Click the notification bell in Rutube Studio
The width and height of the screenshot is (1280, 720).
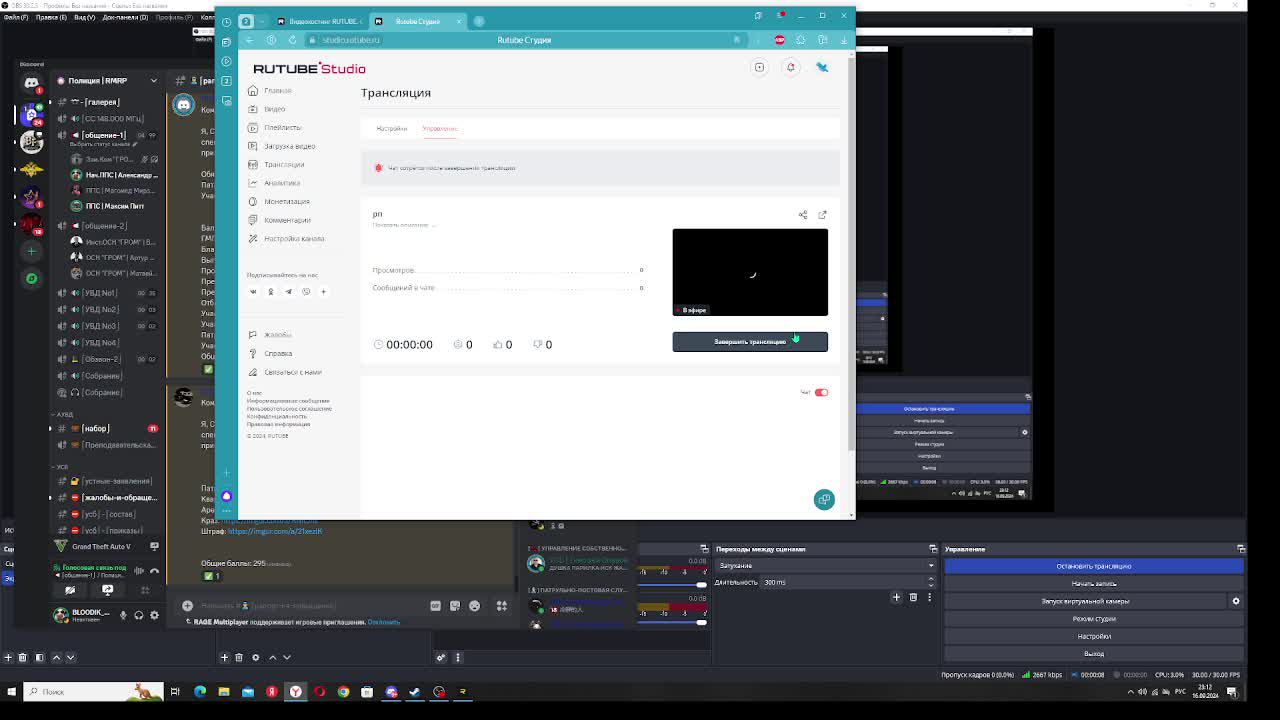click(790, 67)
